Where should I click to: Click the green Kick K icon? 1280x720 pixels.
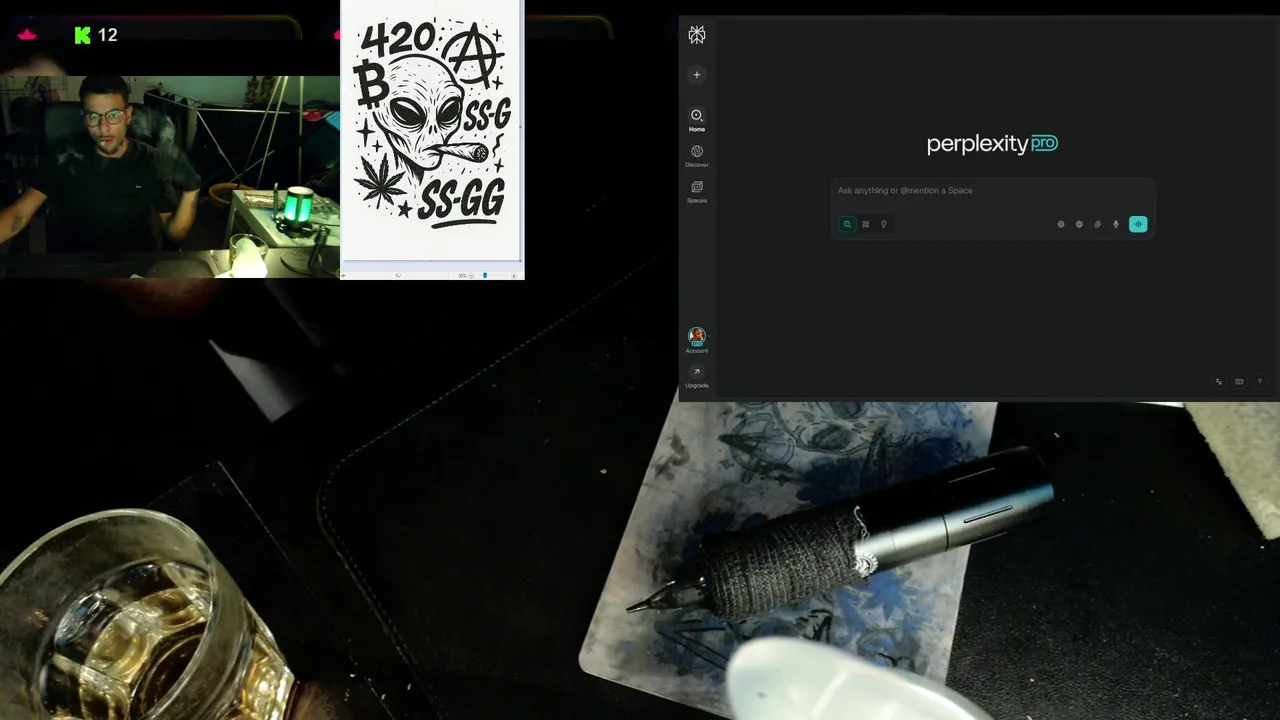[x=83, y=35]
